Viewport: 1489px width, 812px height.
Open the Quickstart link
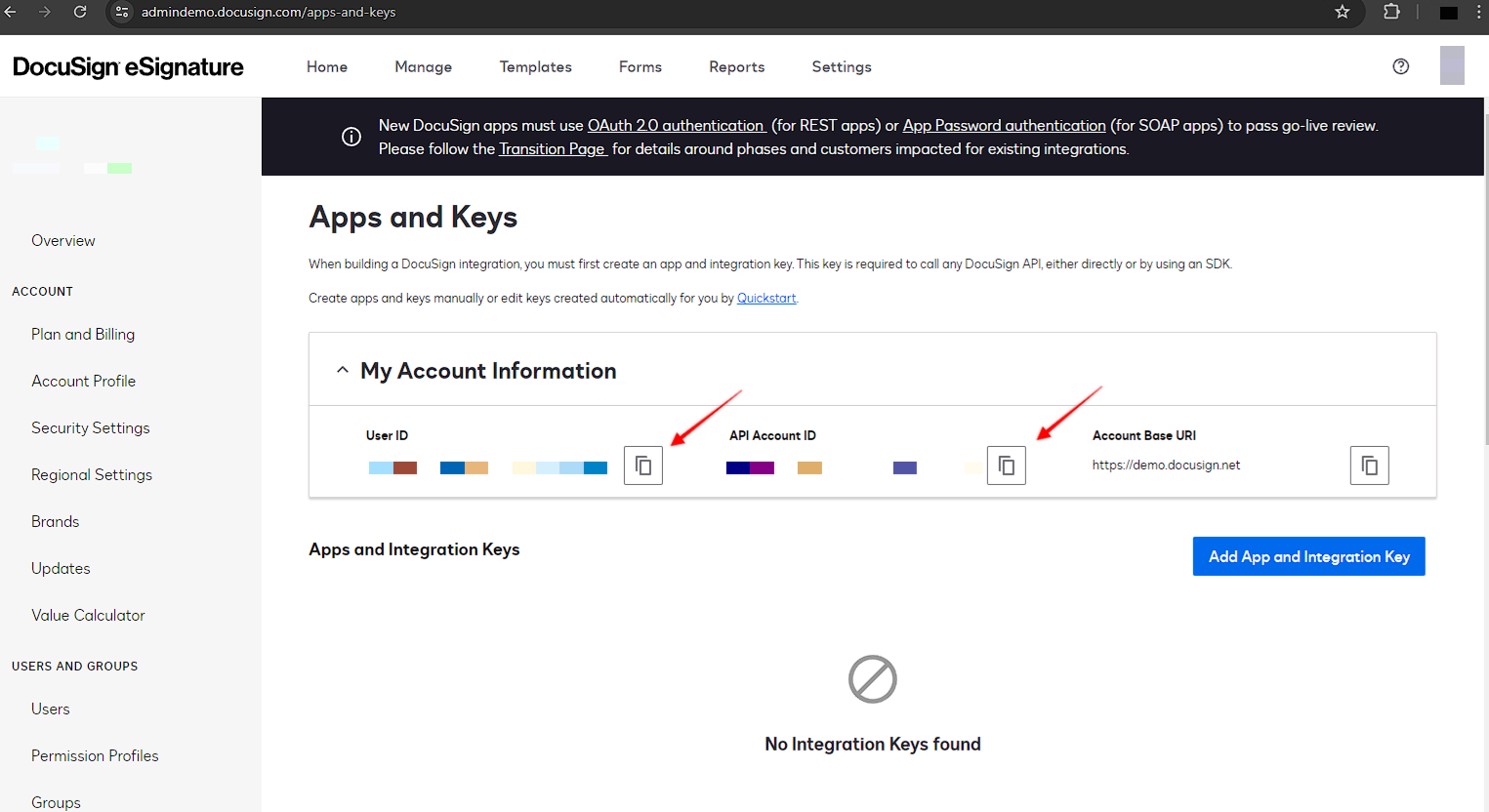pyautogui.click(x=766, y=299)
